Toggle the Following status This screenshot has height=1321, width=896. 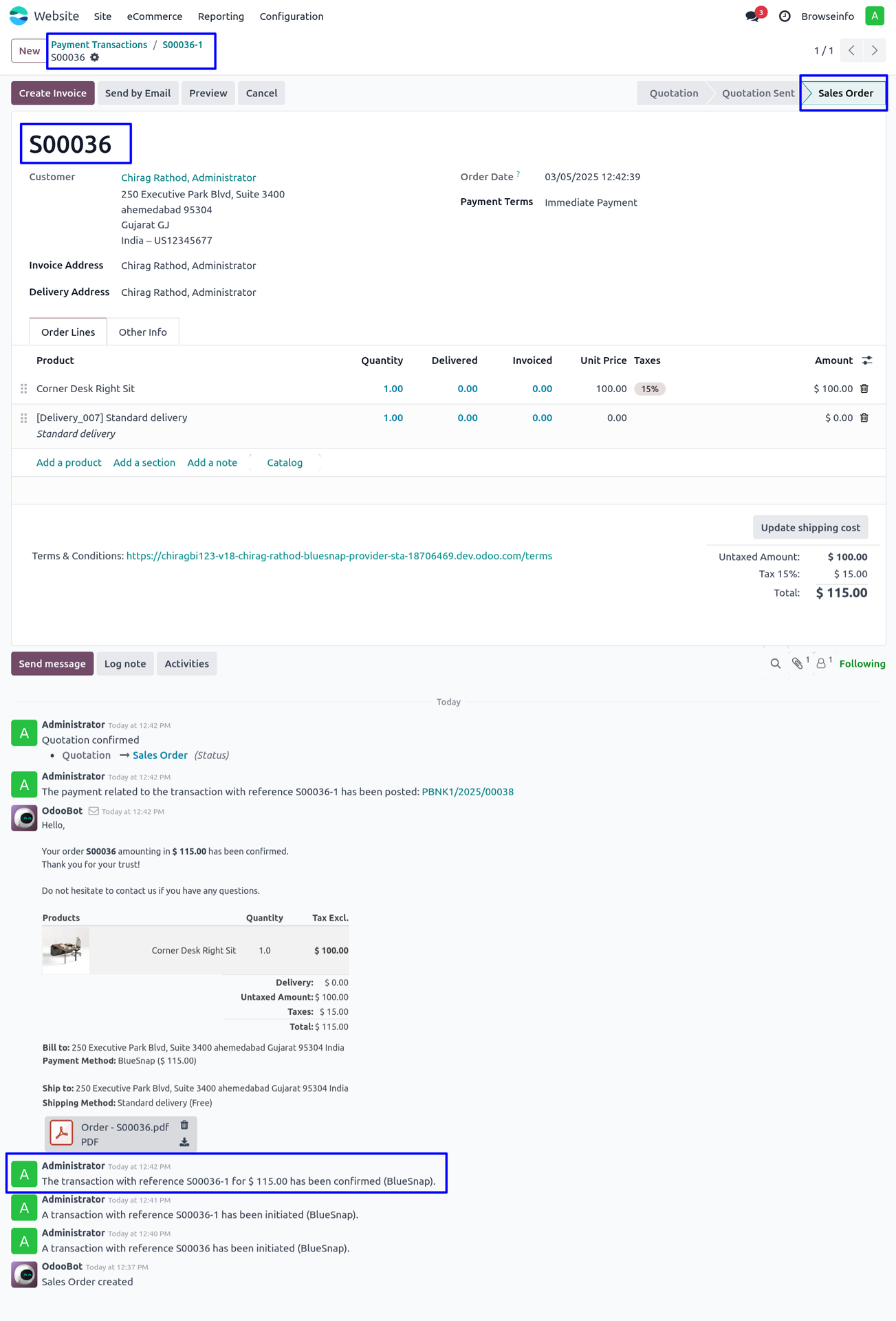[862, 664]
